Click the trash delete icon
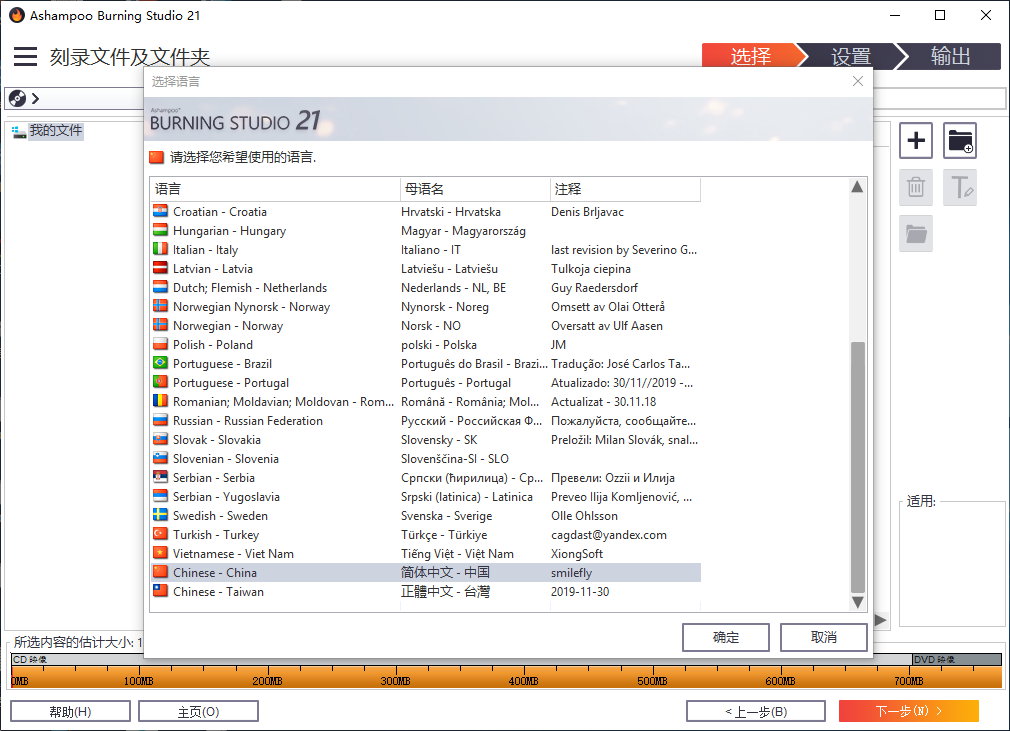The width and height of the screenshot is (1010, 731). (x=915, y=187)
